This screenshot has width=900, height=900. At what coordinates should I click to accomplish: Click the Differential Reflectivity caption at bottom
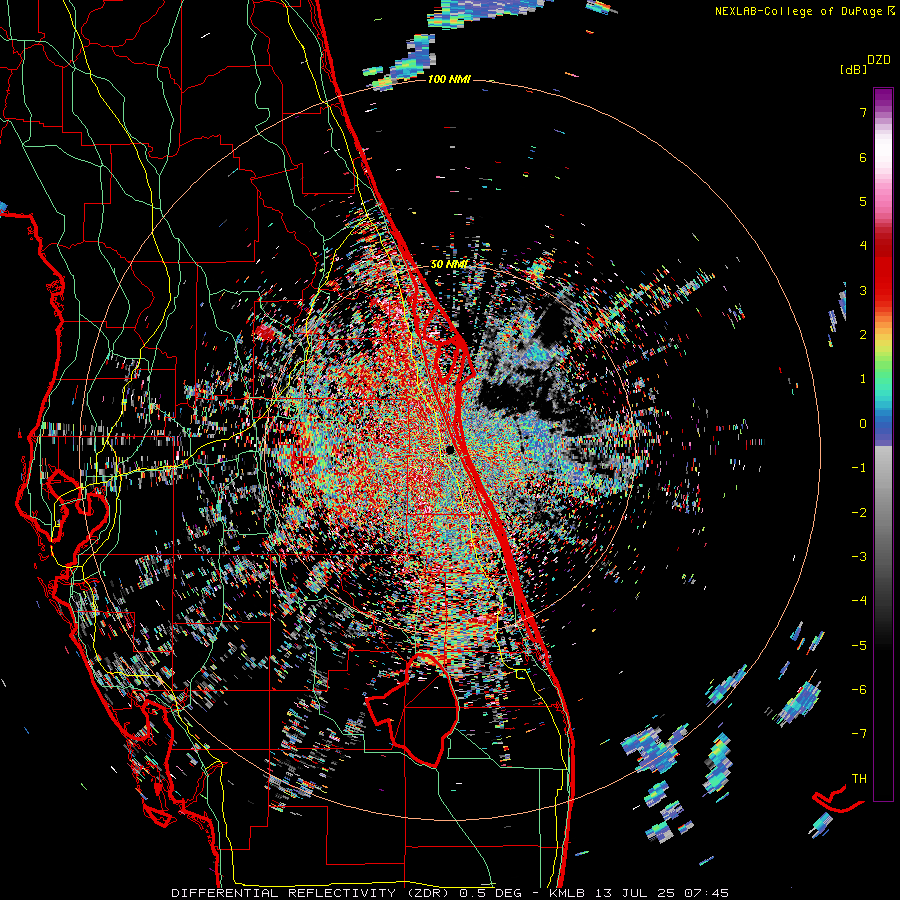pos(449,893)
